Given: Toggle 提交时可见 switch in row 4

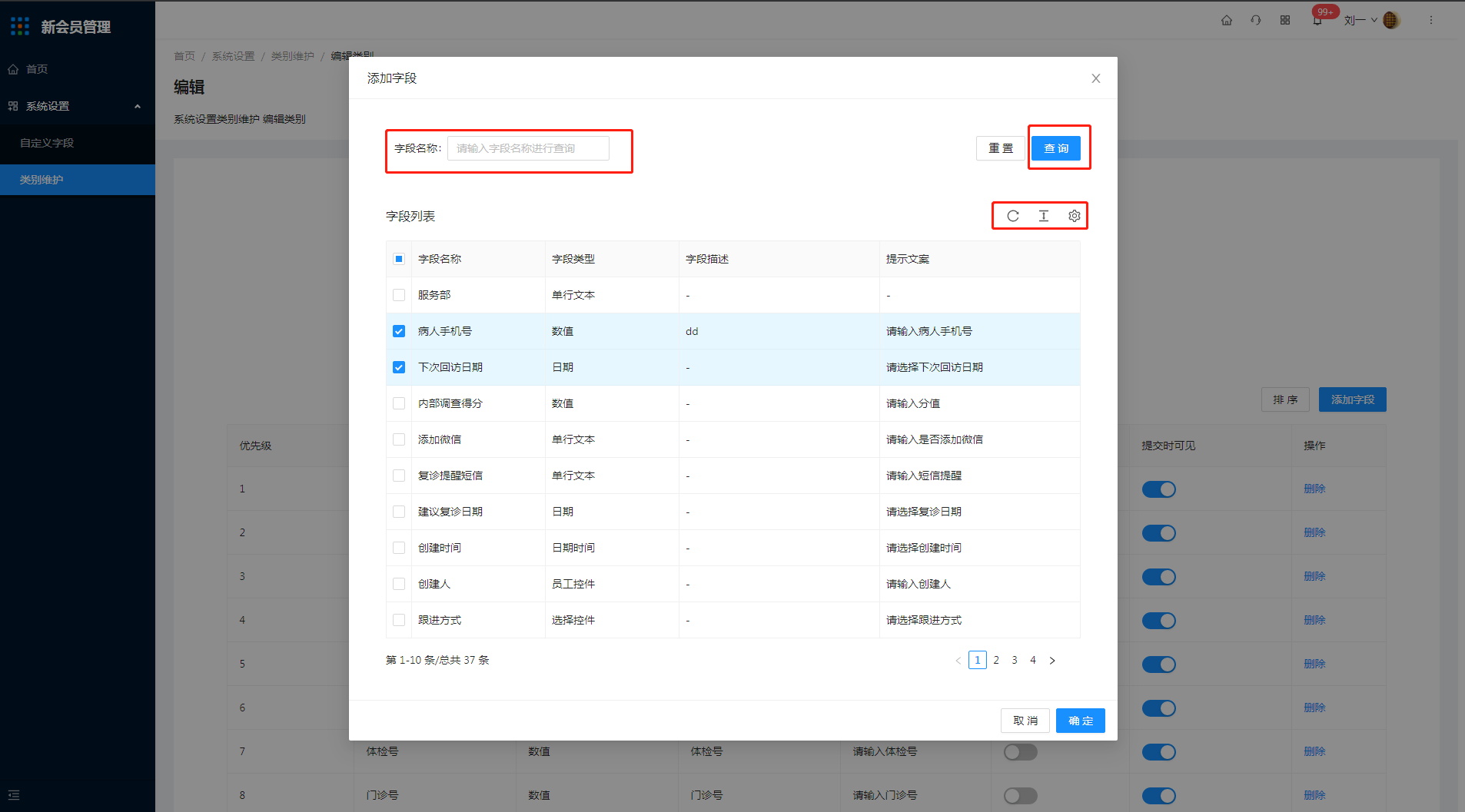Looking at the screenshot, I should pos(1159,621).
